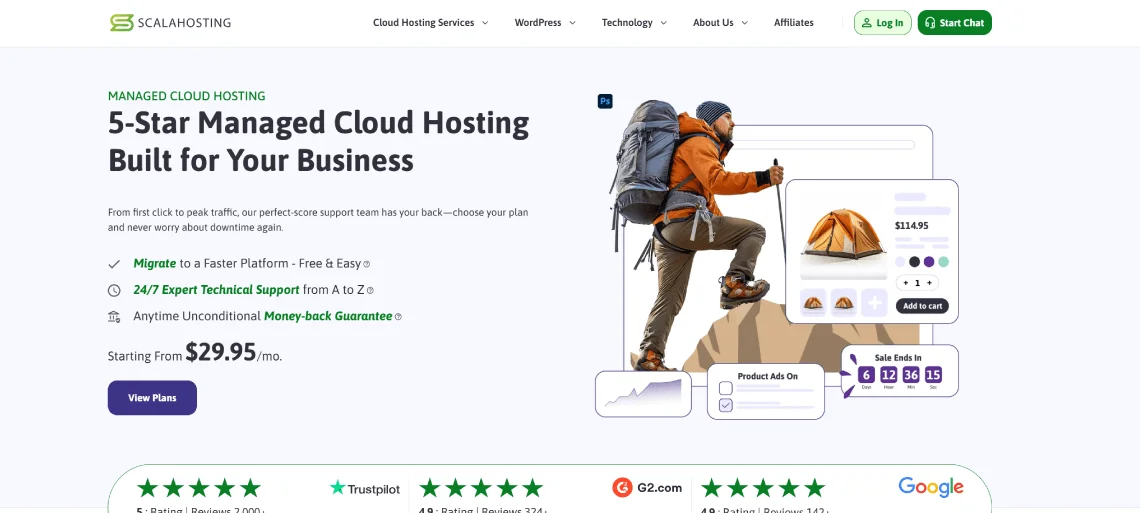Select the lavender tent color swatch
The image size is (1140, 513).
pyautogui.click(x=900, y=262)
